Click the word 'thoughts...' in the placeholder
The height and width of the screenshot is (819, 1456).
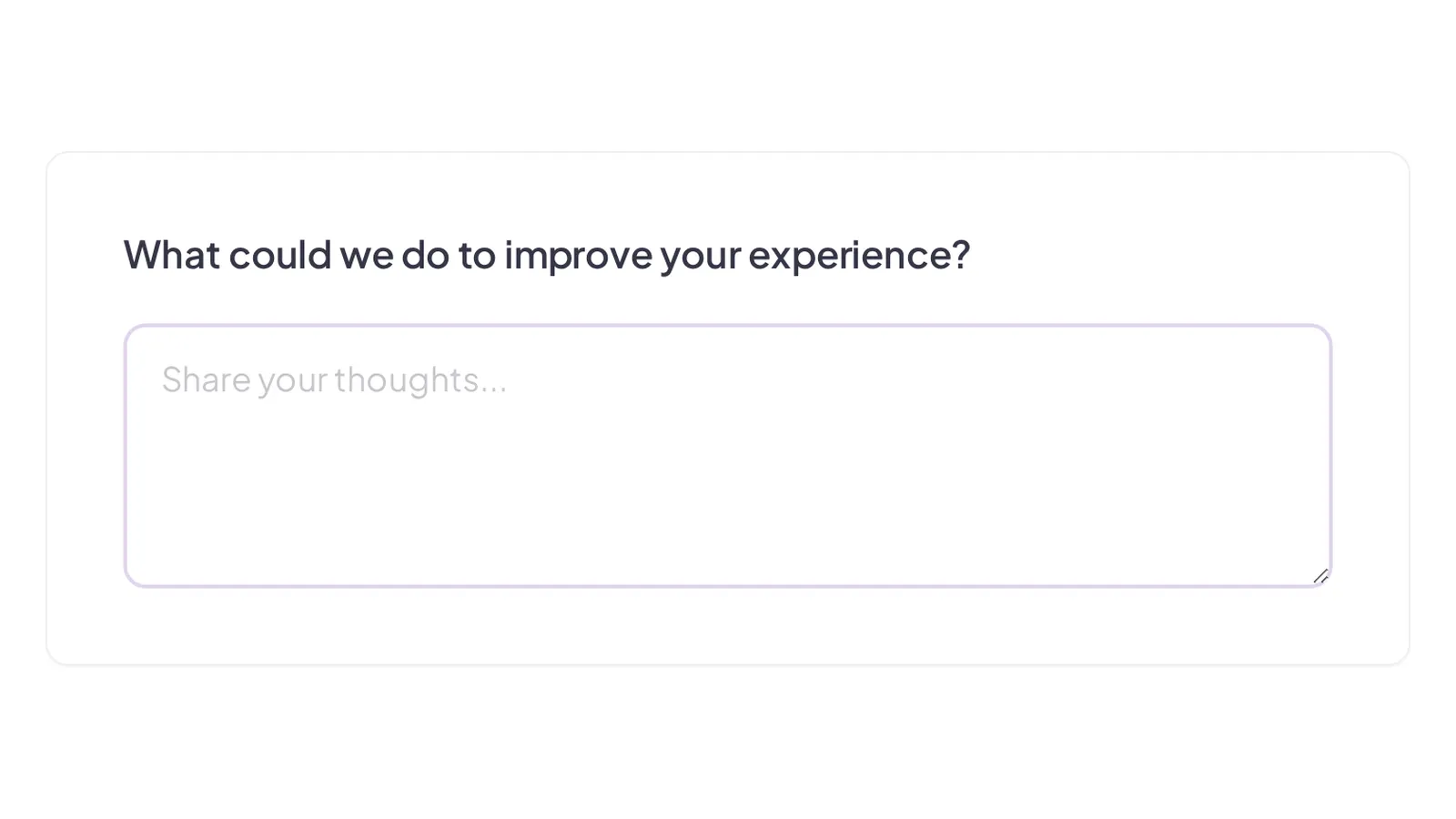(x=420, y=380)
